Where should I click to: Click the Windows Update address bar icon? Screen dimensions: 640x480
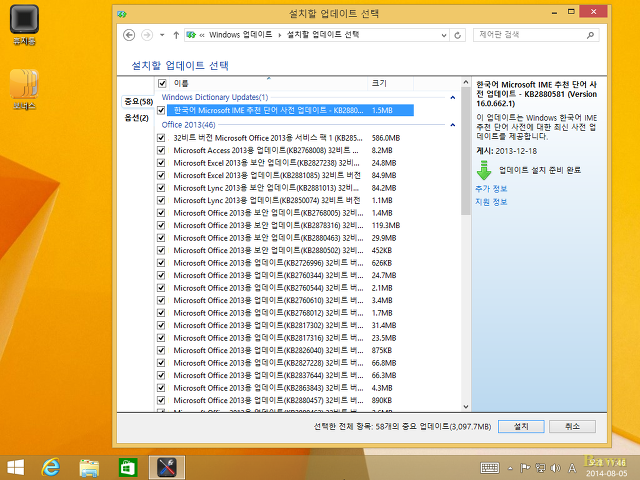191,35
